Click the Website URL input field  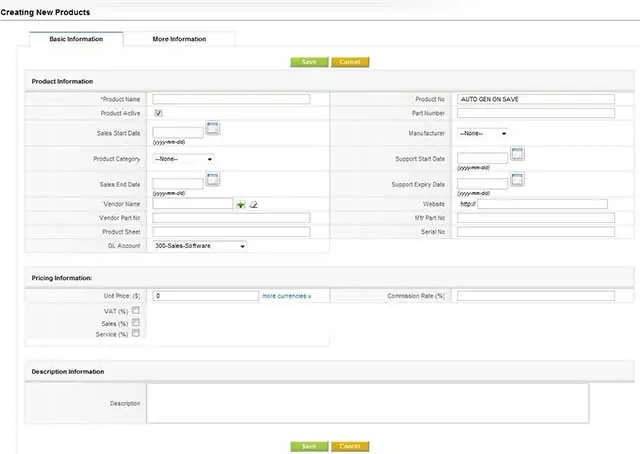(x=542, y=204)
